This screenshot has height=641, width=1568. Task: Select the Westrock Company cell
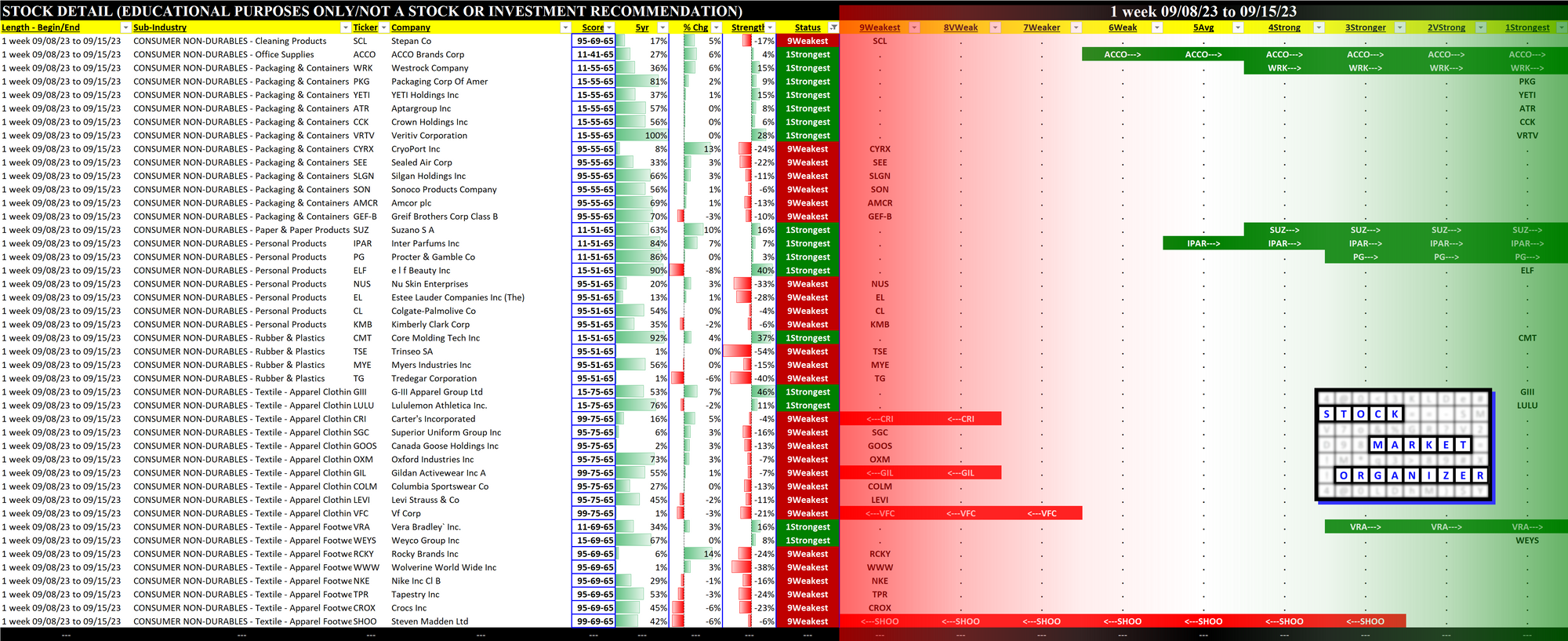pos(481,68)
